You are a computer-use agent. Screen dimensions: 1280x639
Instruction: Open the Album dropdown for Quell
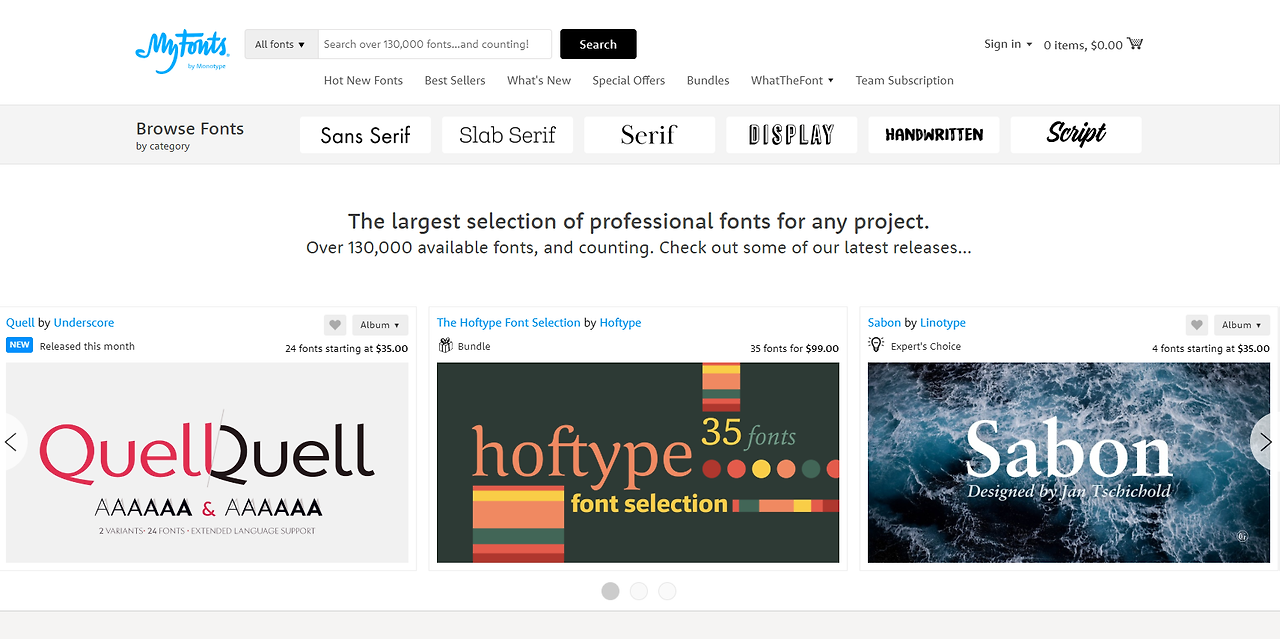click(380, 325)
